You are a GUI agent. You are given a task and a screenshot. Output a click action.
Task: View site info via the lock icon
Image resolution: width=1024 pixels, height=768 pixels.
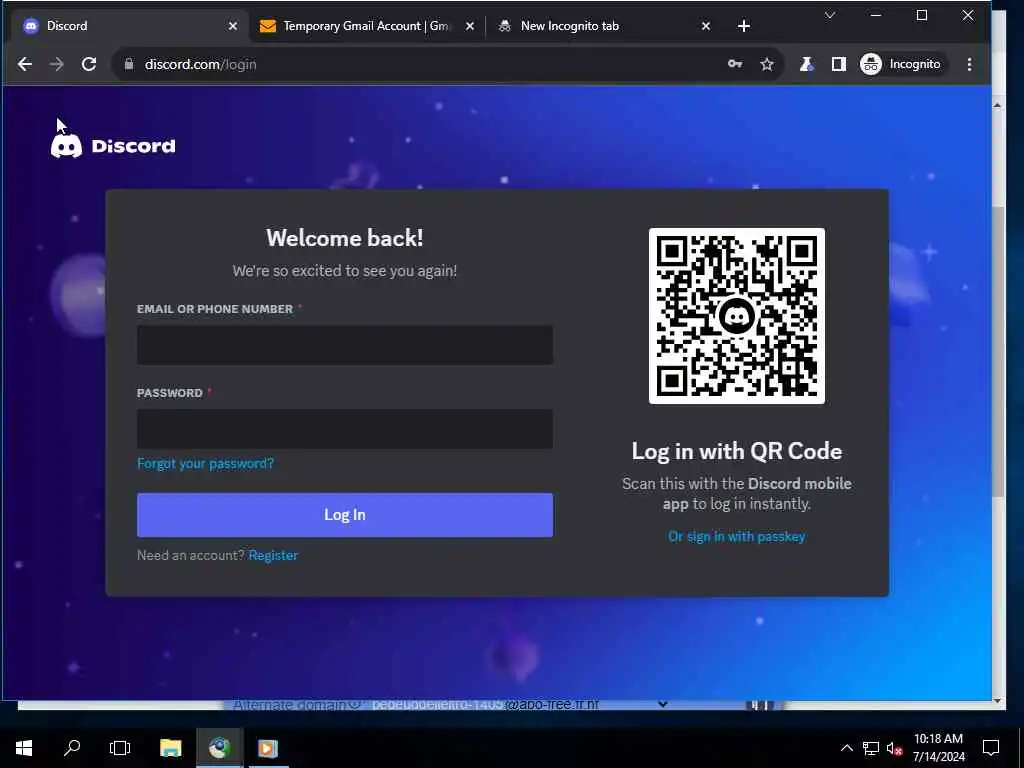(x=129, y=64)
